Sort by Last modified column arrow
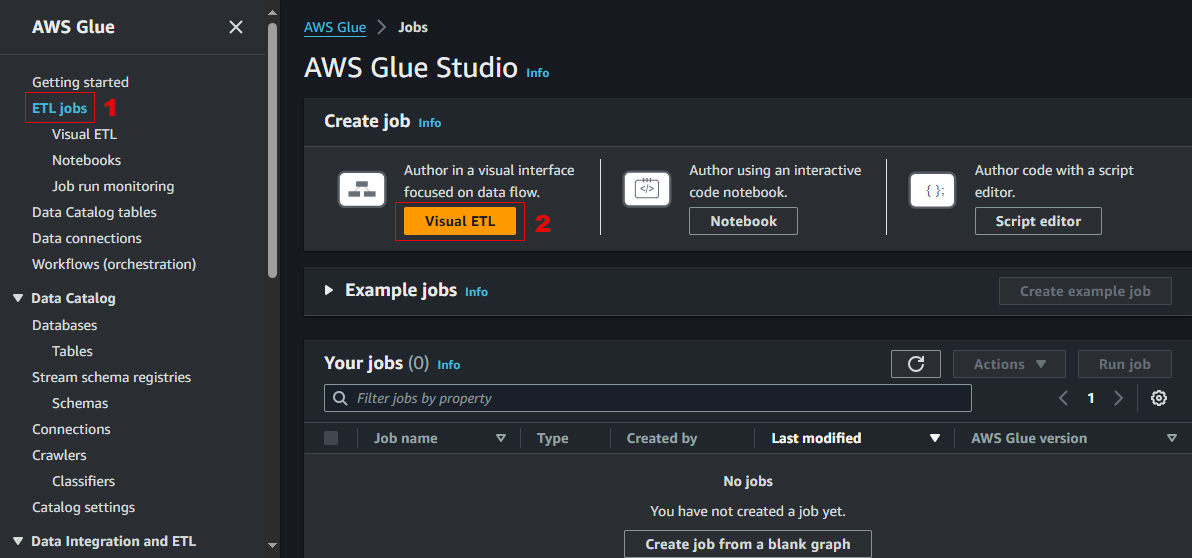The height and width of the screenshot is (558, 1192). pyautogui.click(x=935, y=438)
